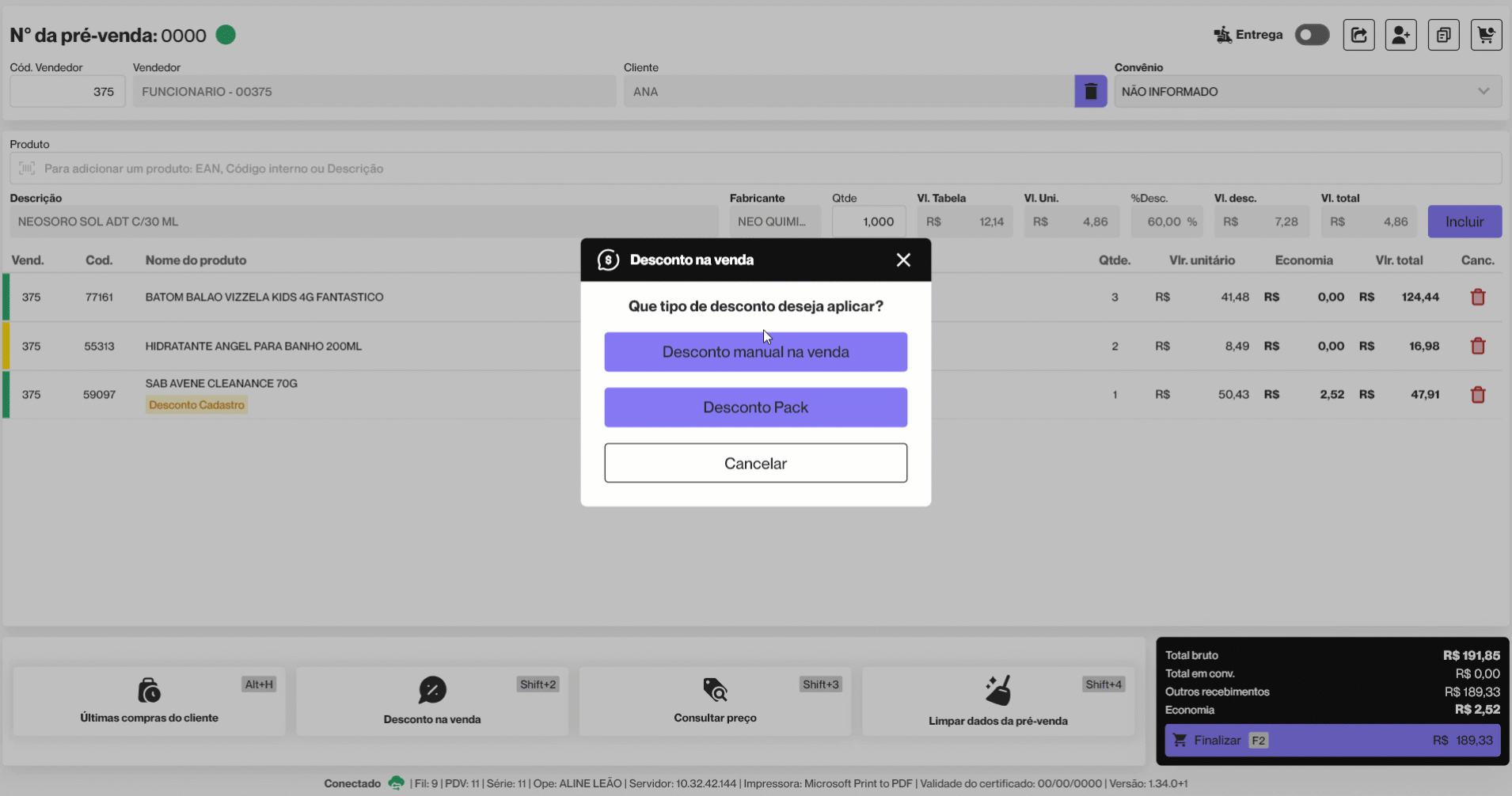
Task: Click the Nome do produto column header
Action: point(196,260)
